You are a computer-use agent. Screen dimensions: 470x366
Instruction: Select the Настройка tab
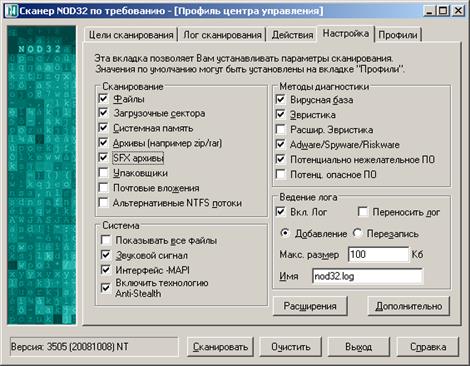tap(346, 34)
